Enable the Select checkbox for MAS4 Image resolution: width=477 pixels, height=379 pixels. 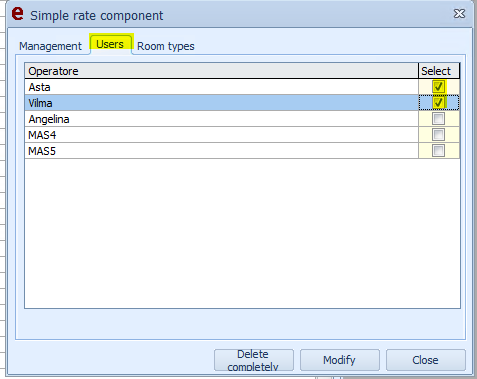[438, 134]
